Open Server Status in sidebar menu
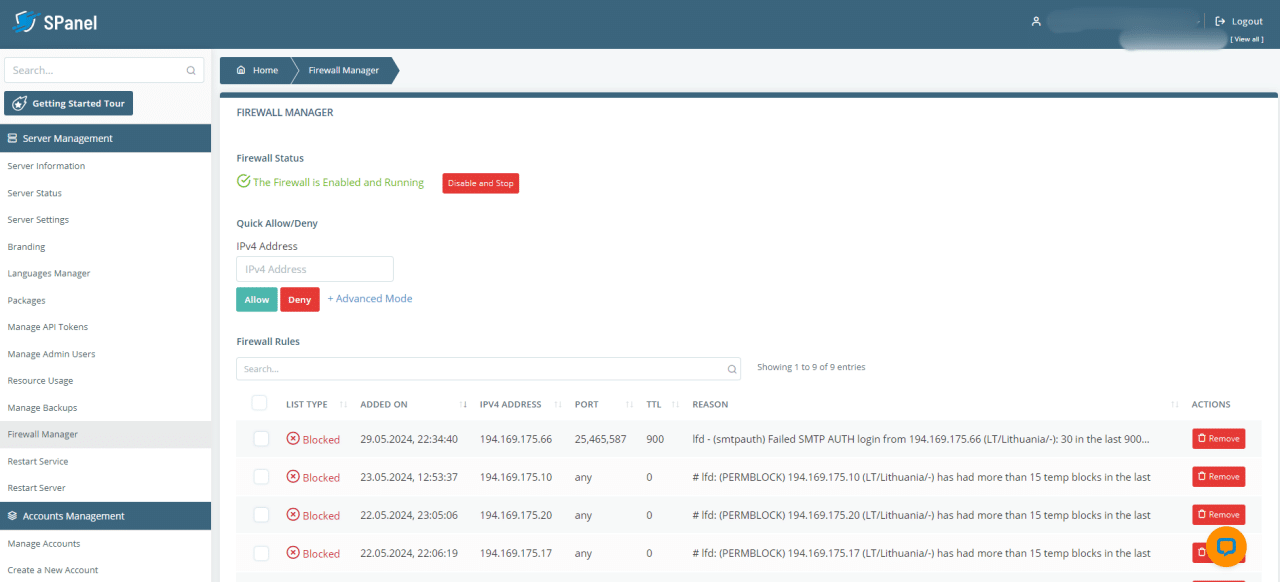1280x582 pixels. [x=35, y=193]
